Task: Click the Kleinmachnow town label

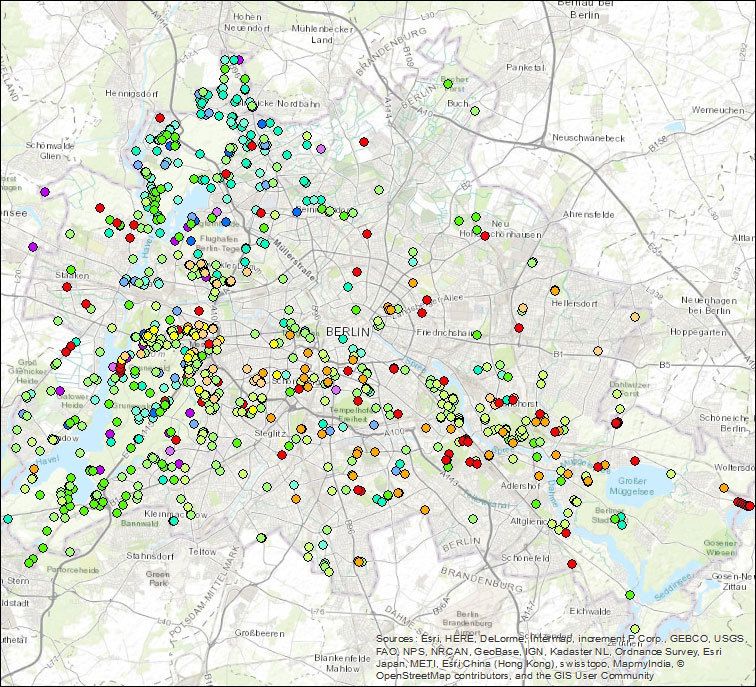Action: click(x=176, y=514)
